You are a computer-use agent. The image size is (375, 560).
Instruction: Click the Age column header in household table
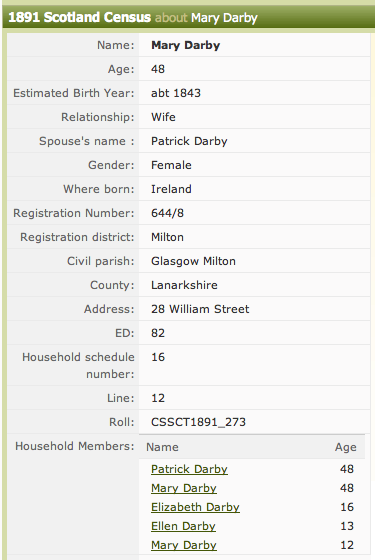pyautogui.click(x=345, y=447)
